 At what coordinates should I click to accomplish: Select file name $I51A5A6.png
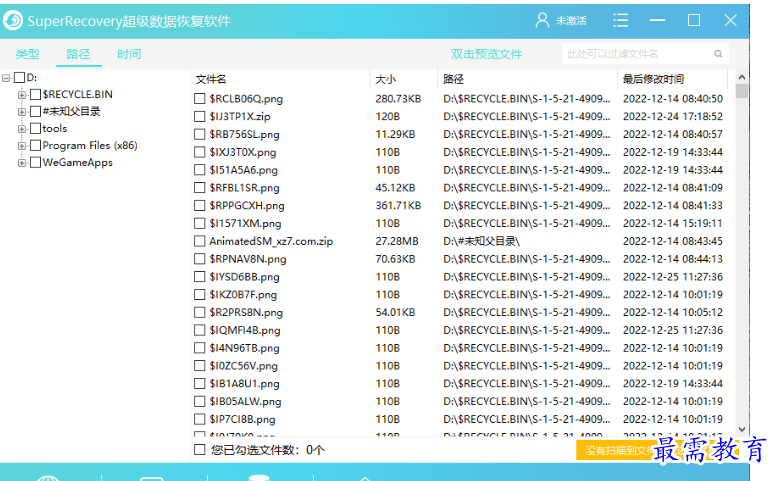[x=244, y=170]
